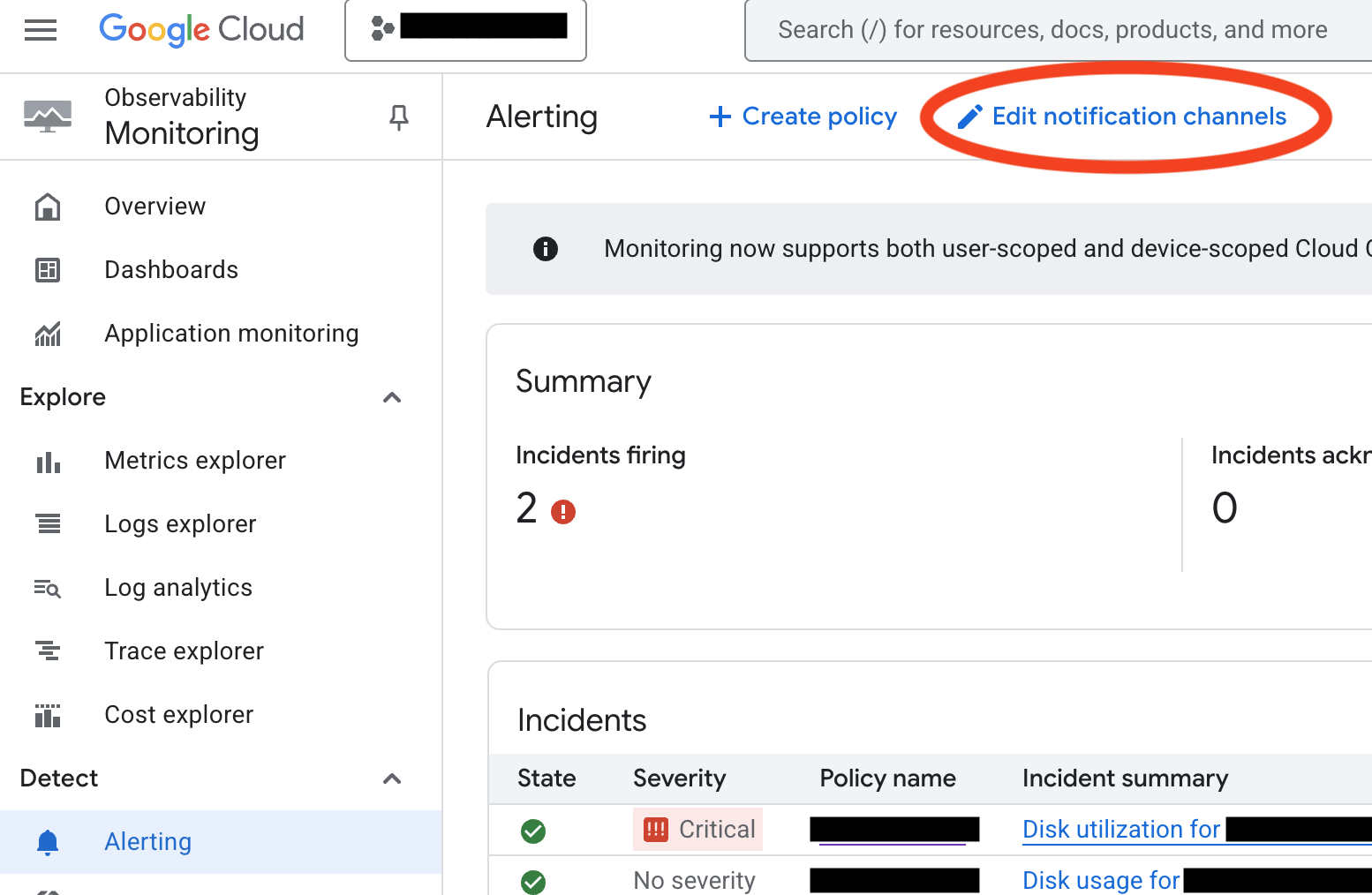Click the Metrics explorer bar icon

pos(48,462)
